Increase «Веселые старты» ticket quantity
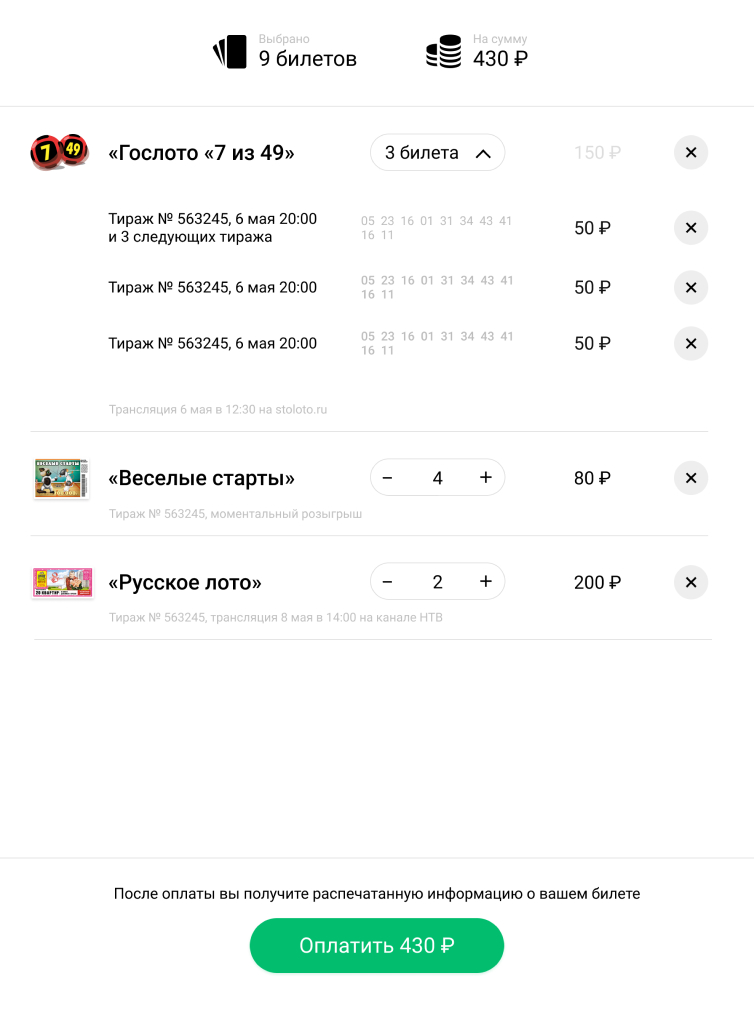This screenshot has width=754, height=1016. 486,478
